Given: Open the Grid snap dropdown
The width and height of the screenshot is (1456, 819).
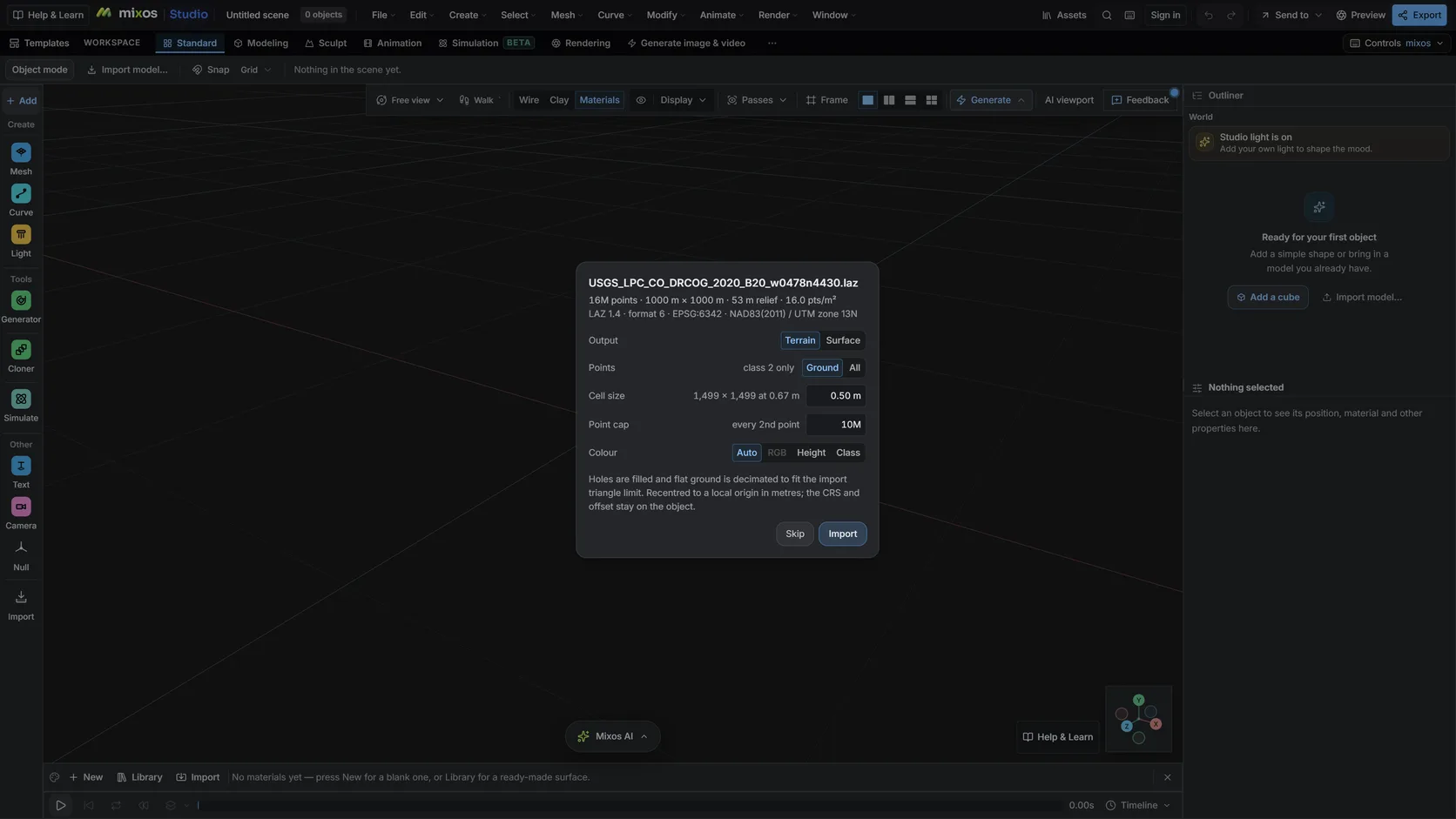Looking at the screenshot, I should pyautogui.click(x=256, y=70).
